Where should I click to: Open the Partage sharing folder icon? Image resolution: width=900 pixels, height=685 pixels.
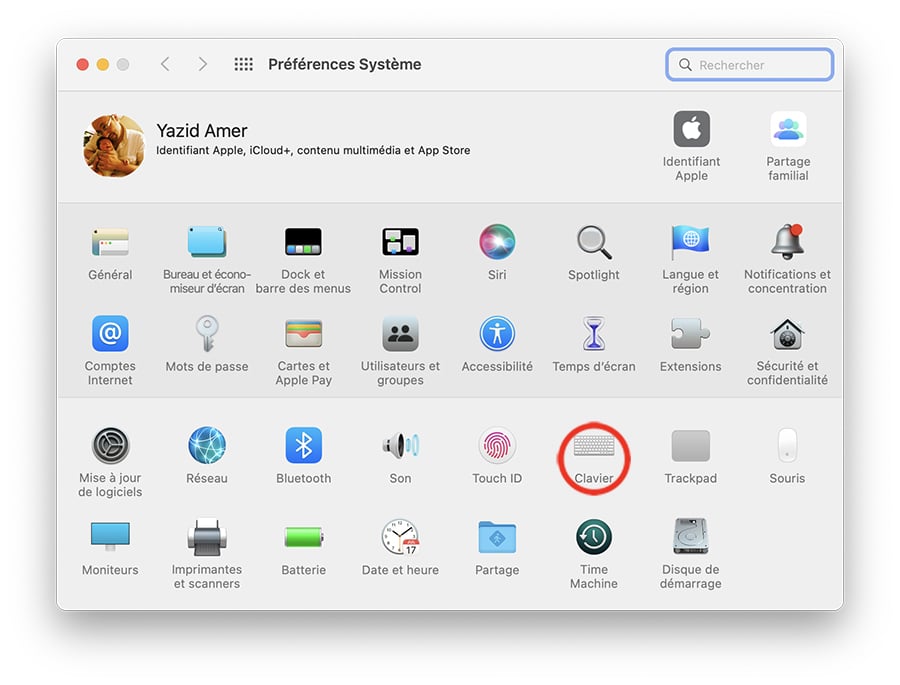(x=497, y=537)
